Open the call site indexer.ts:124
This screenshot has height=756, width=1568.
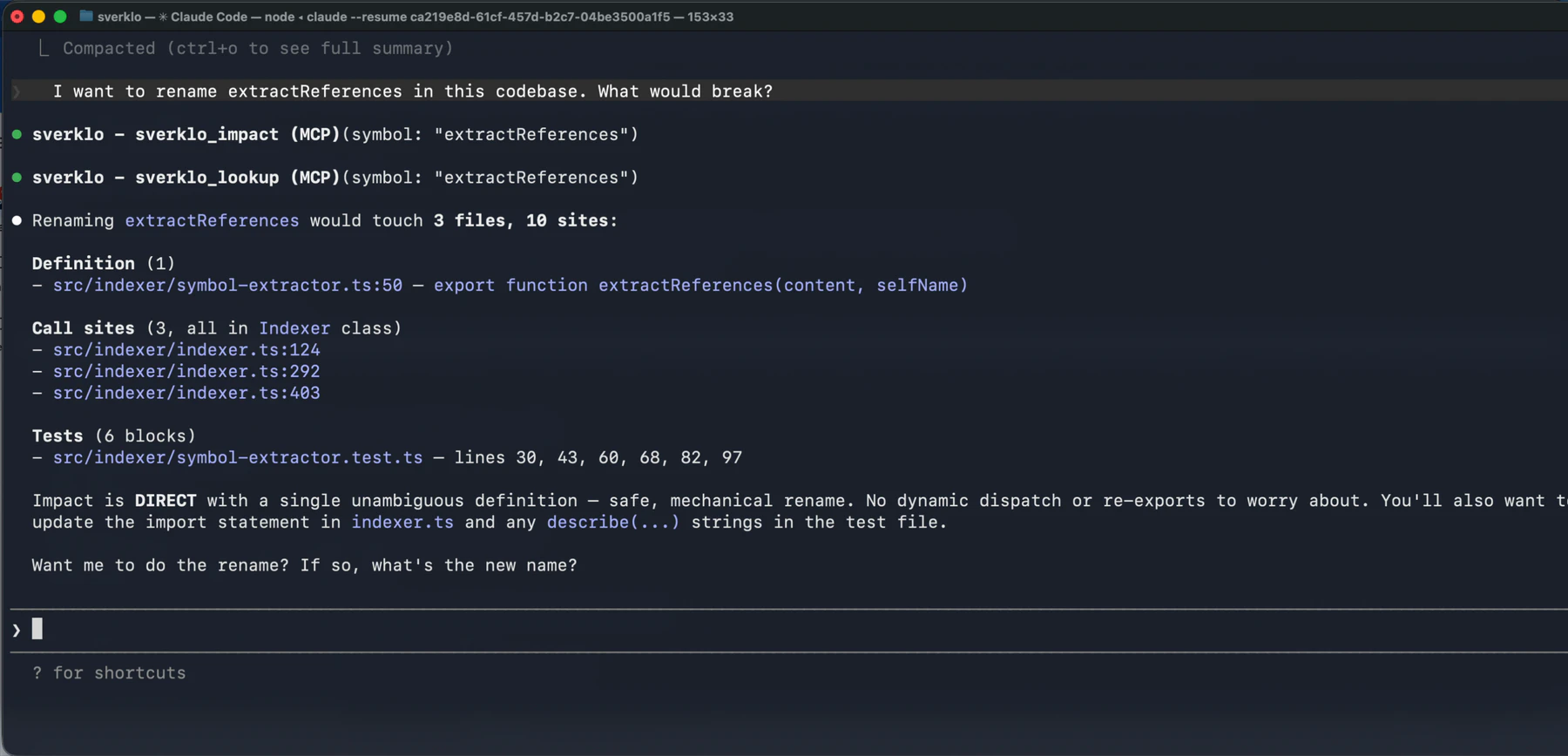click(x=186, y=349)
